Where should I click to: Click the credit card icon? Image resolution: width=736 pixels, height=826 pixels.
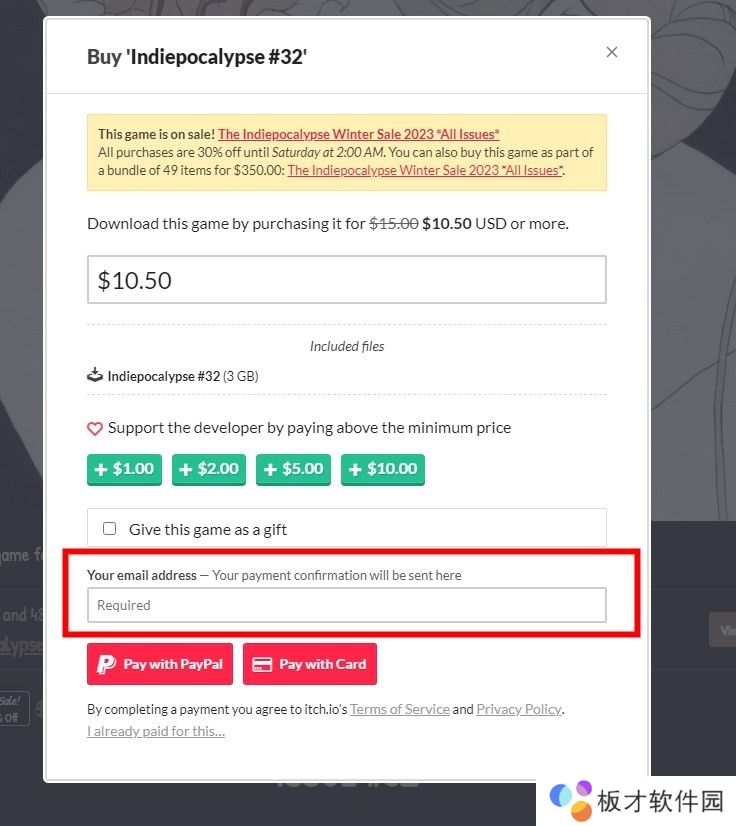[x=262, y=664]
